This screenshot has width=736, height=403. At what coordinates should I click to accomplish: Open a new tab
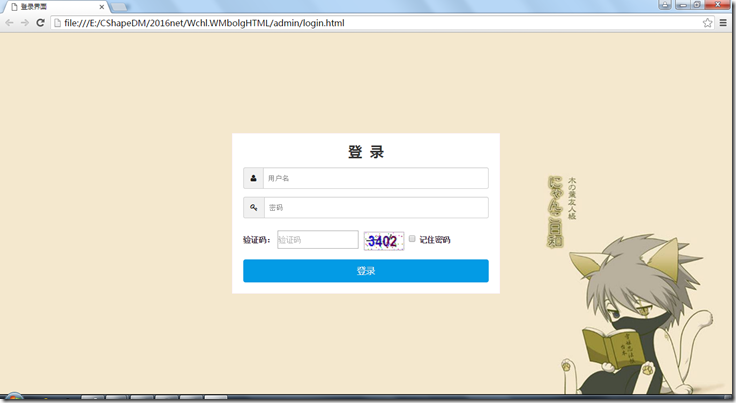[x=119, y=7]
